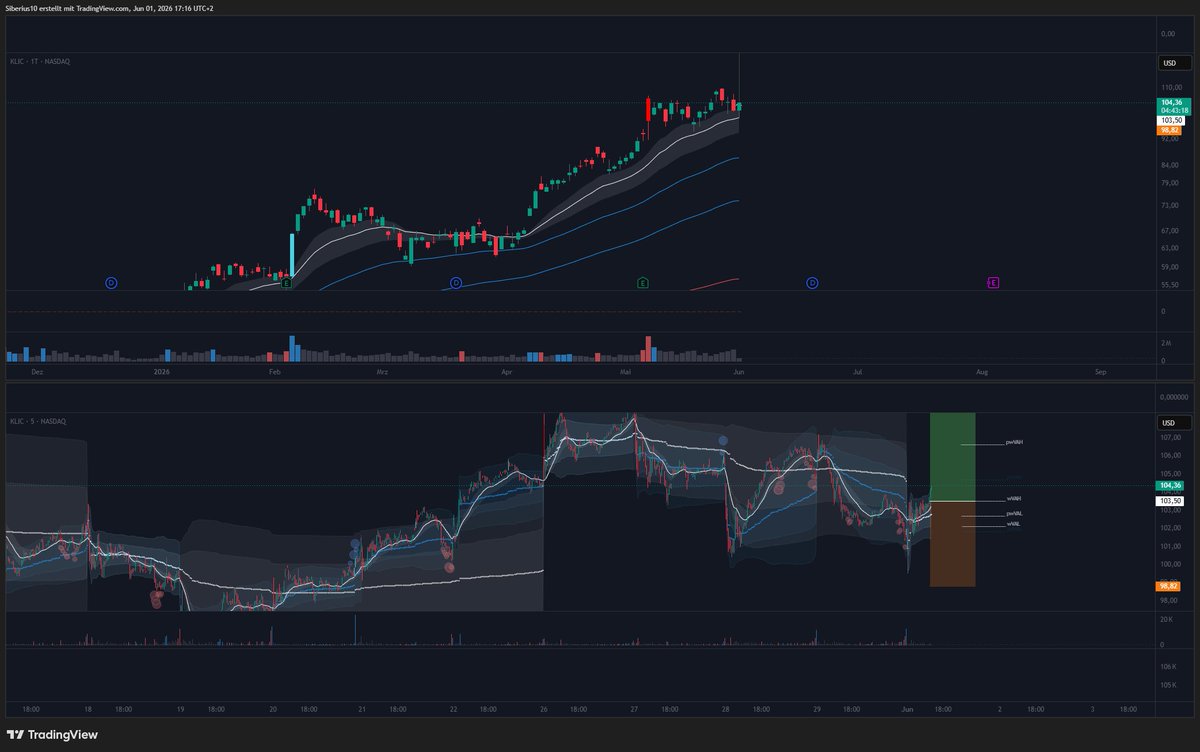This screenshot has height=752, width=1200.
Task: Click the Dez label on the daily time axis
Action: pos(38,372)
